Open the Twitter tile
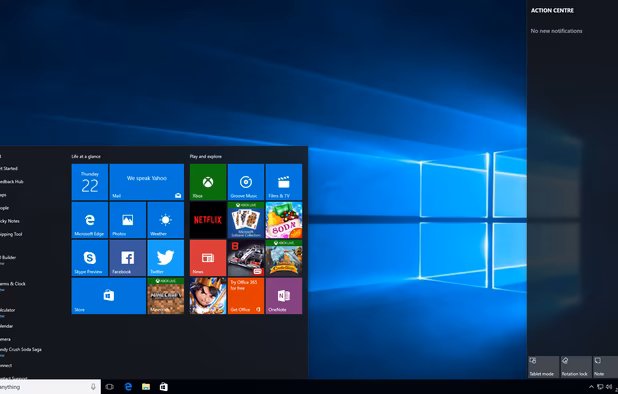This screenshot has width=618, height=394. [166, 258]
